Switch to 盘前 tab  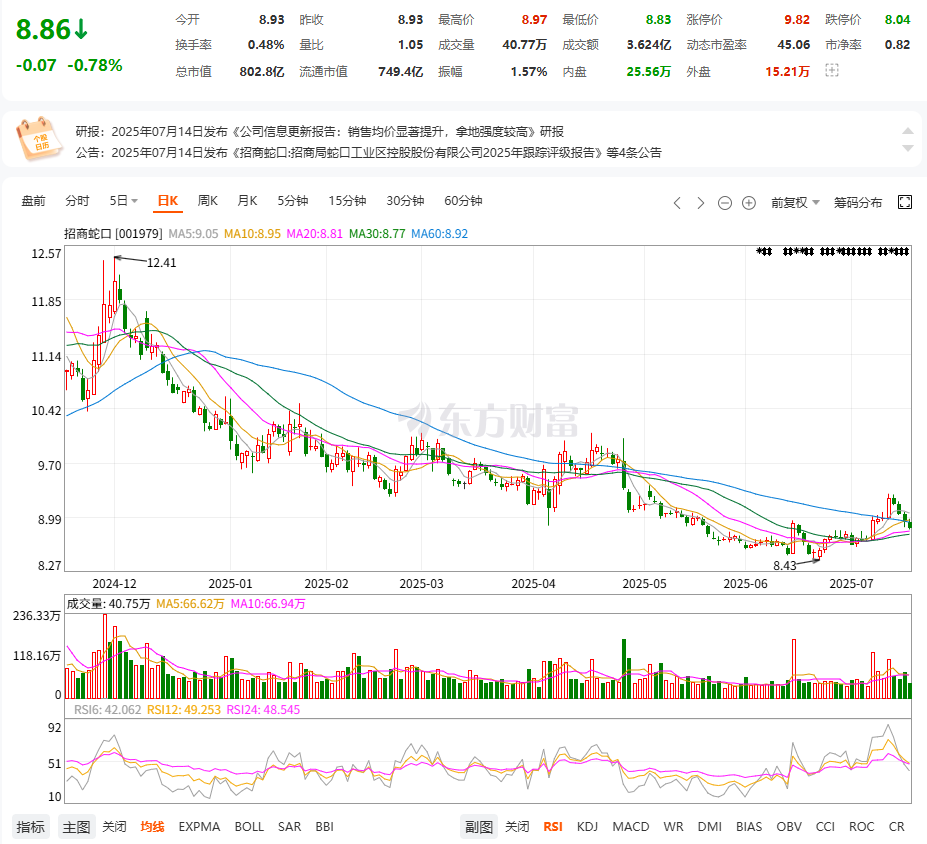33,201
